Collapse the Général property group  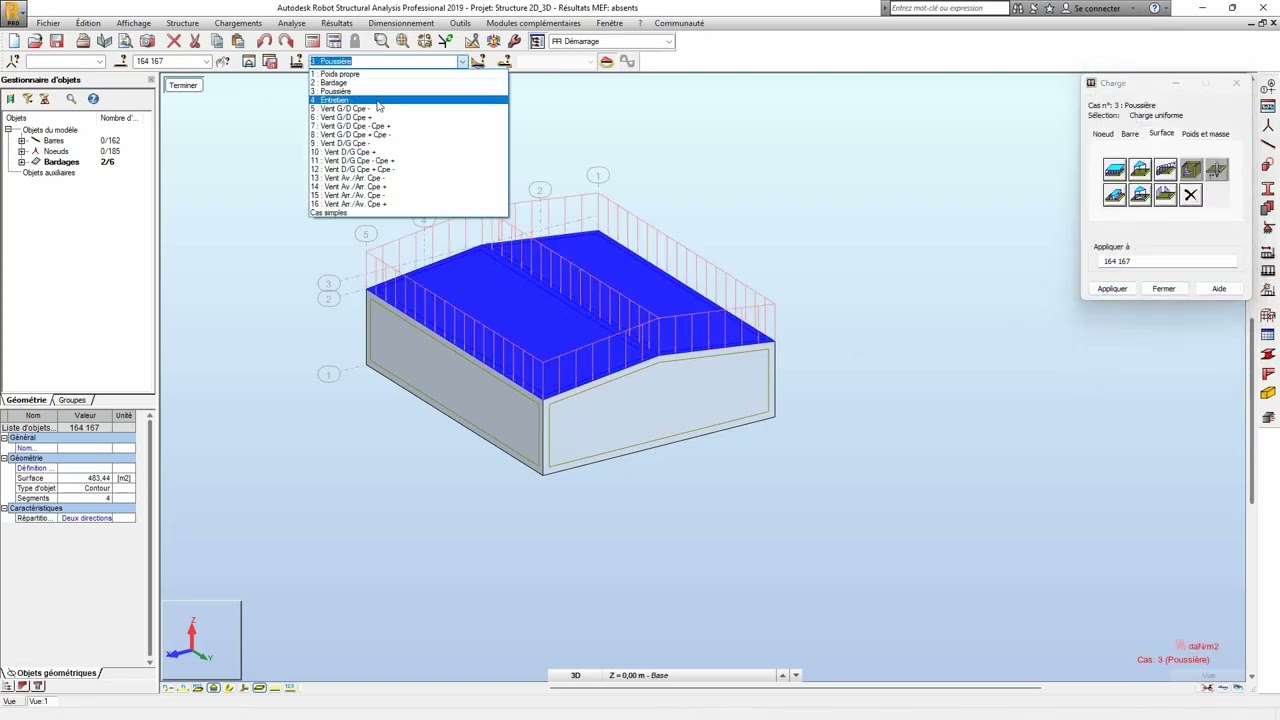click(x=5, y=438)
